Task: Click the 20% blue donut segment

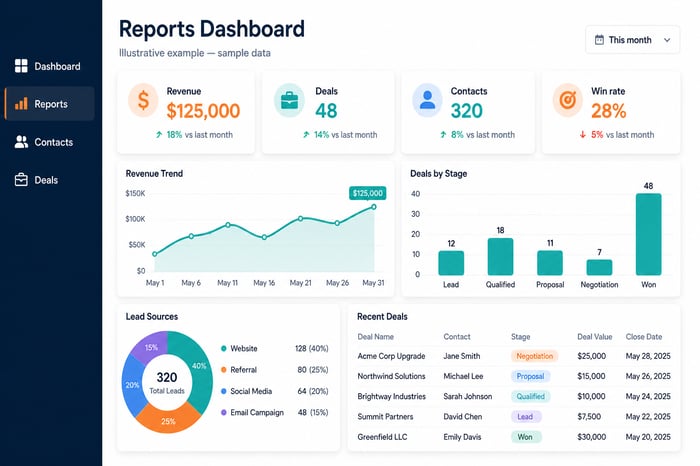Action: click(x=132, y=385)
